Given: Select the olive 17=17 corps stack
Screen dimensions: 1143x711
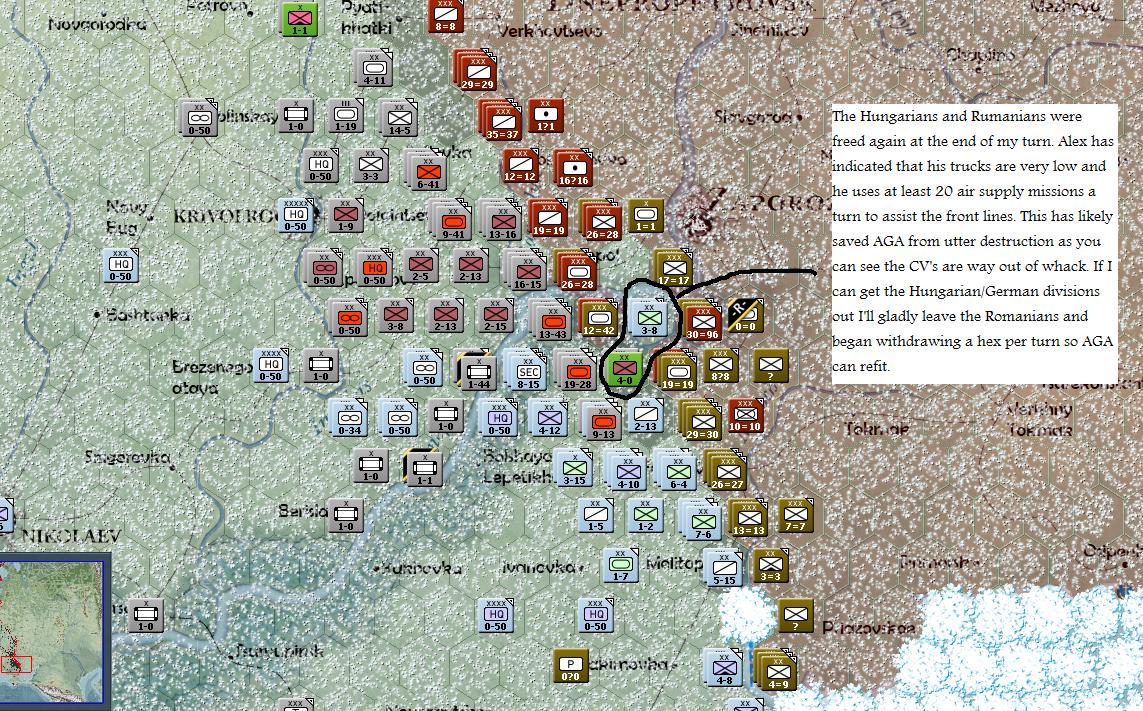Looking at the screenshot, I should click(x=672, y=269).
